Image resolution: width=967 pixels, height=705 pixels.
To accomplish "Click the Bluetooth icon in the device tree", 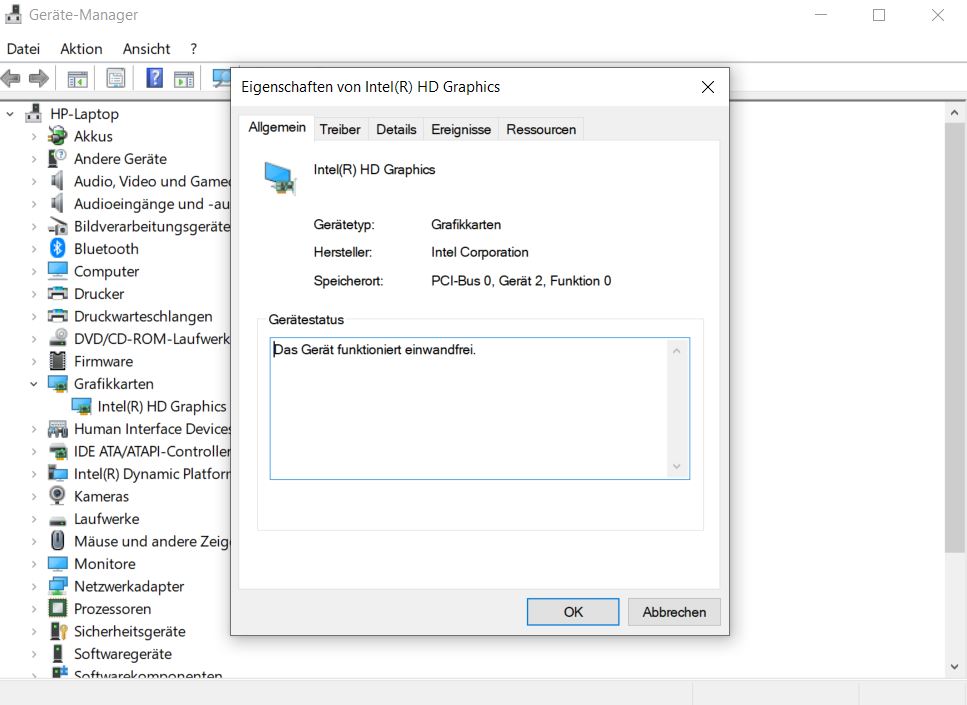I will [x=57, y=249].
